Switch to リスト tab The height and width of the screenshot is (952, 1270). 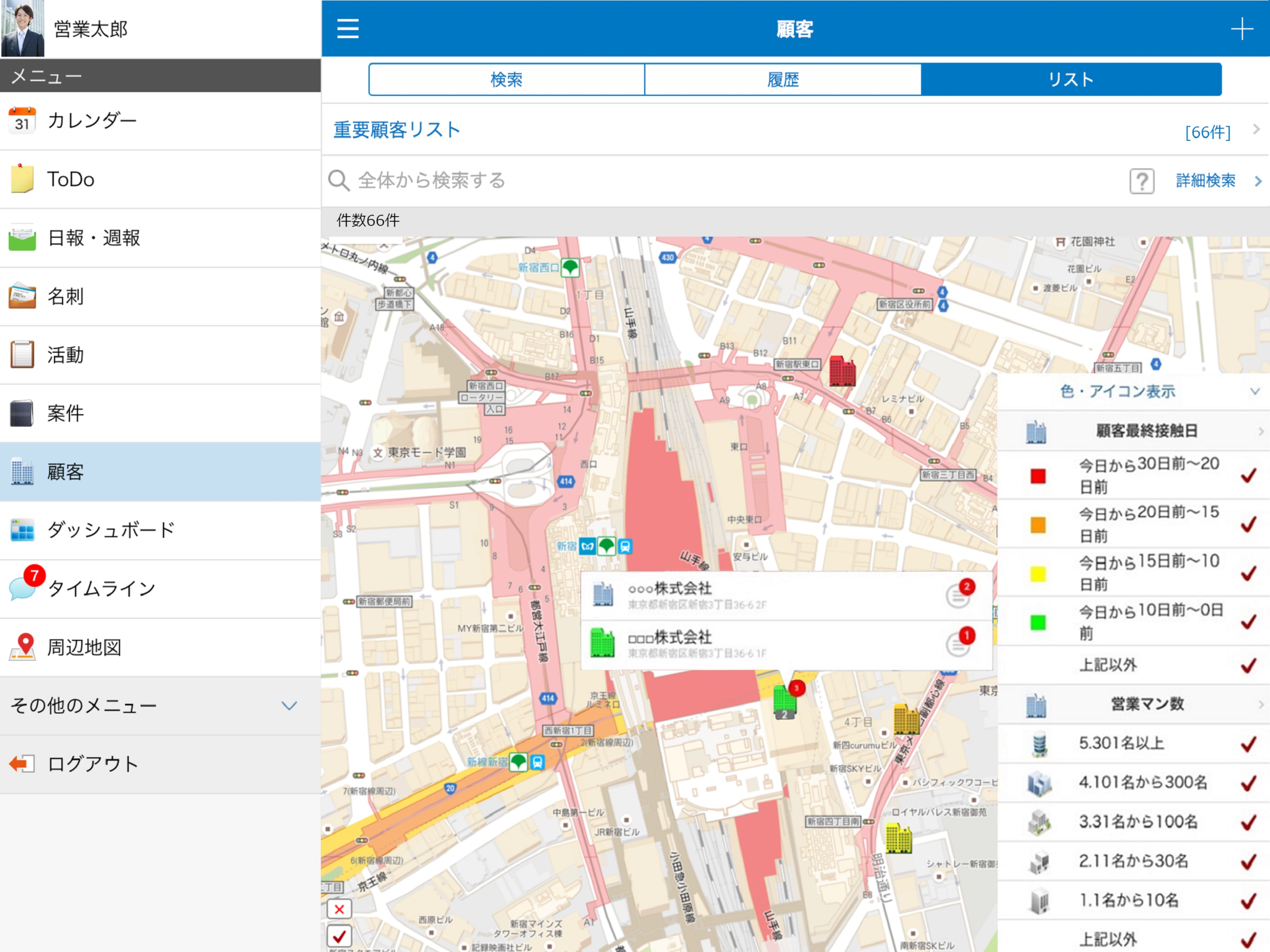[x=1072, y=79]
